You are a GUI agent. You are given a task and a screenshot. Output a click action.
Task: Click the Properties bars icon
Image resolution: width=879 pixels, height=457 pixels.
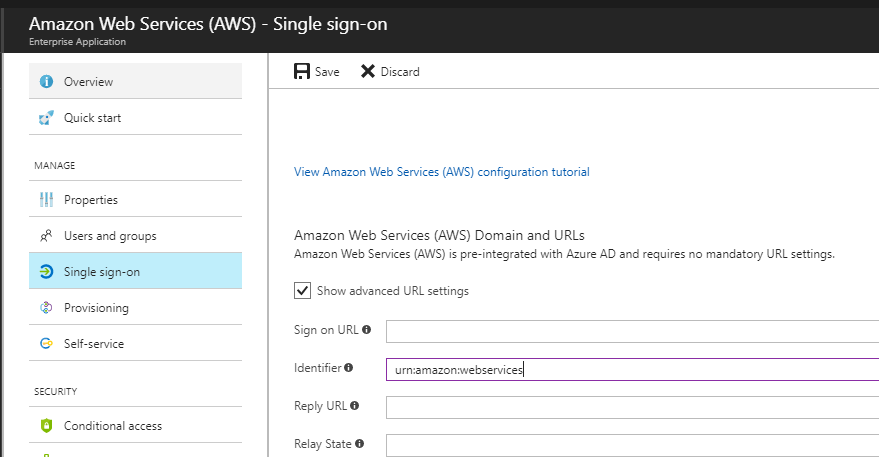[47, 200]
